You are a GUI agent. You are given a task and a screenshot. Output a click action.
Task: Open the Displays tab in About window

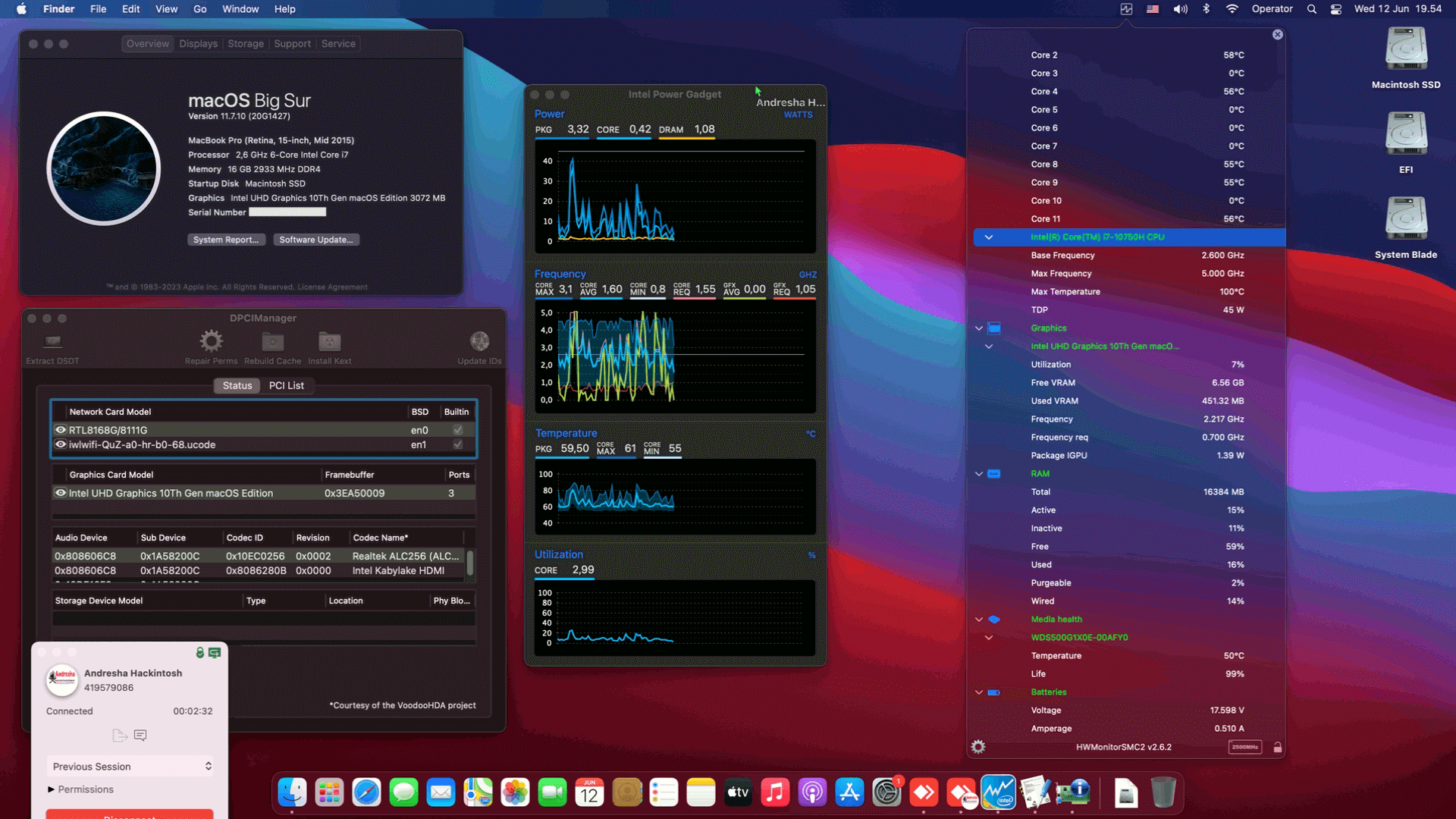pos(197,43)
